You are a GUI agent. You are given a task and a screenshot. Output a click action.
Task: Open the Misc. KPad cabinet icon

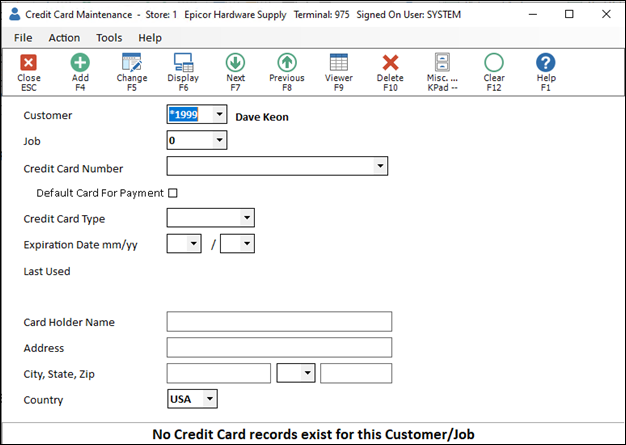click(x=442, y=62)
